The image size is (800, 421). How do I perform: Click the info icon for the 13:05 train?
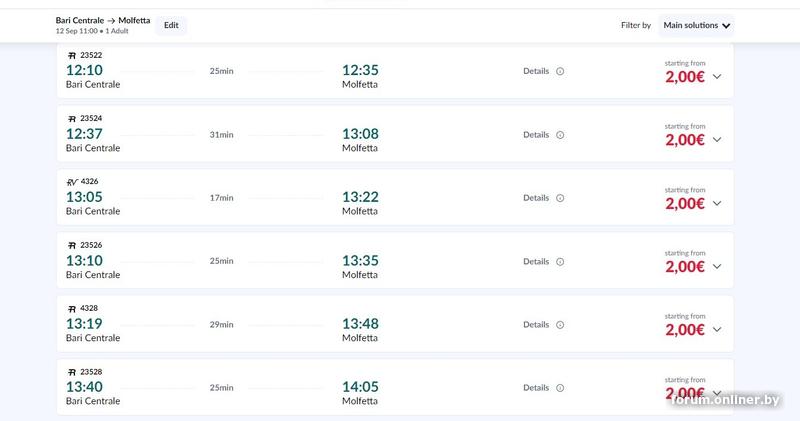[560, 198]
